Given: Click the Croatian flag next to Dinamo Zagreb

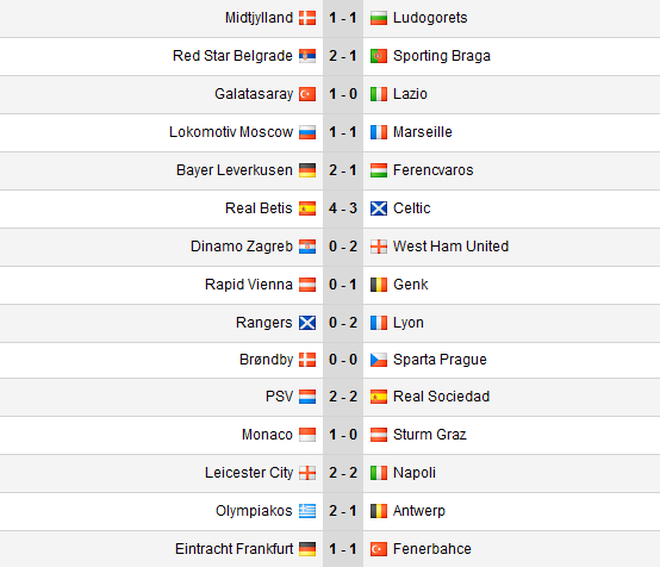Looking at the screenshot, I should coord(307,246).
